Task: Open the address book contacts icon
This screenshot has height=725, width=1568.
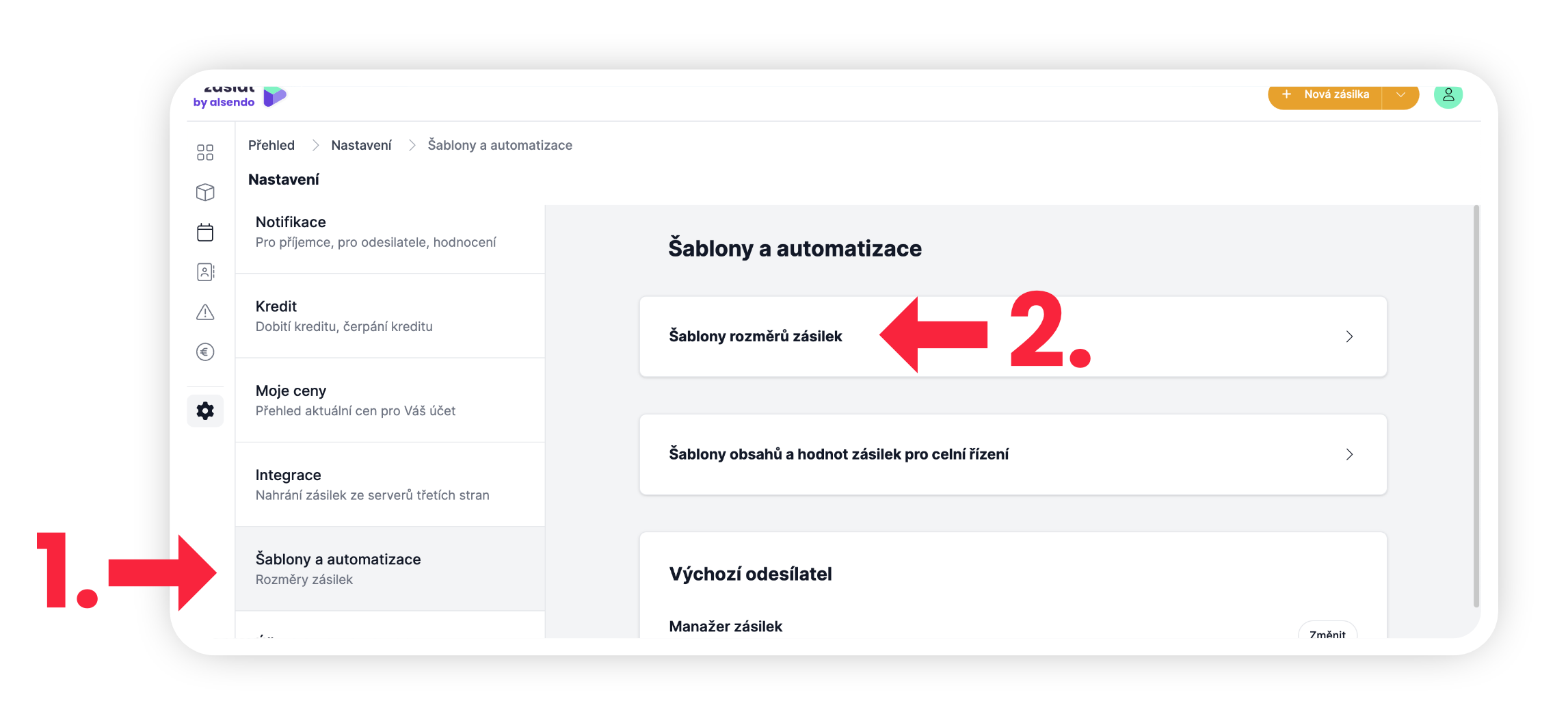Action: (x=205, y=272)
